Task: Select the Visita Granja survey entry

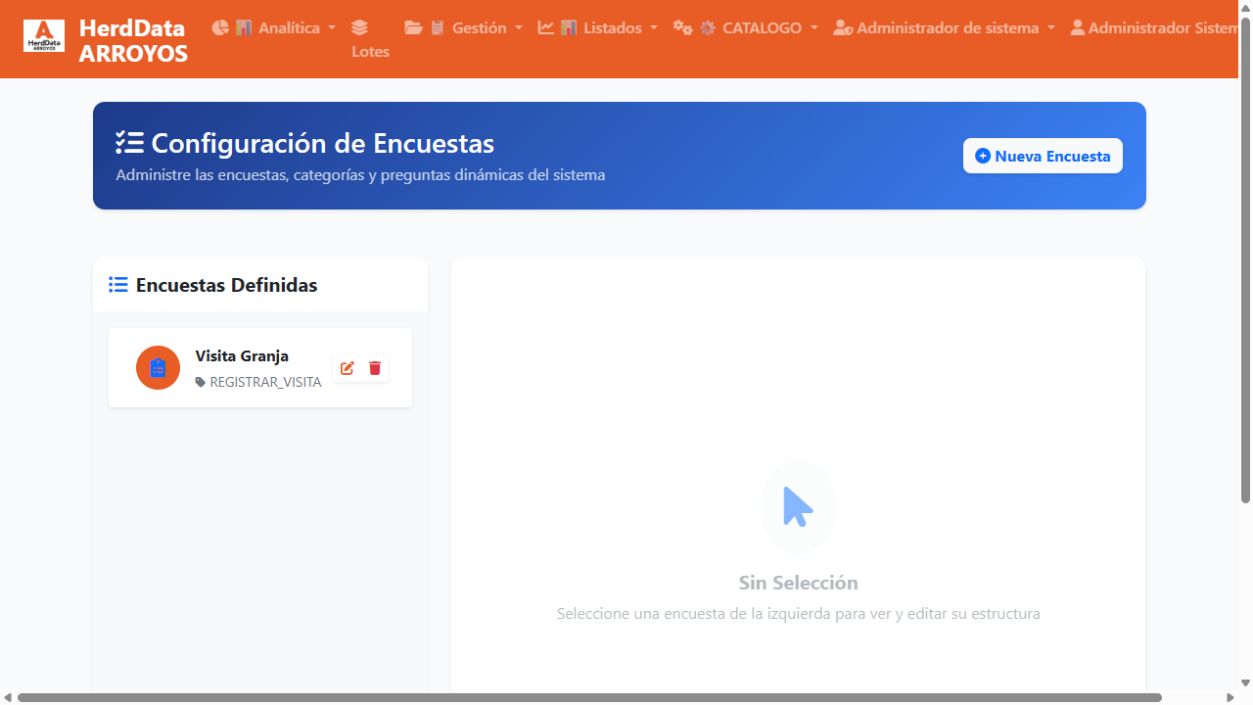Action: (260, 368)
